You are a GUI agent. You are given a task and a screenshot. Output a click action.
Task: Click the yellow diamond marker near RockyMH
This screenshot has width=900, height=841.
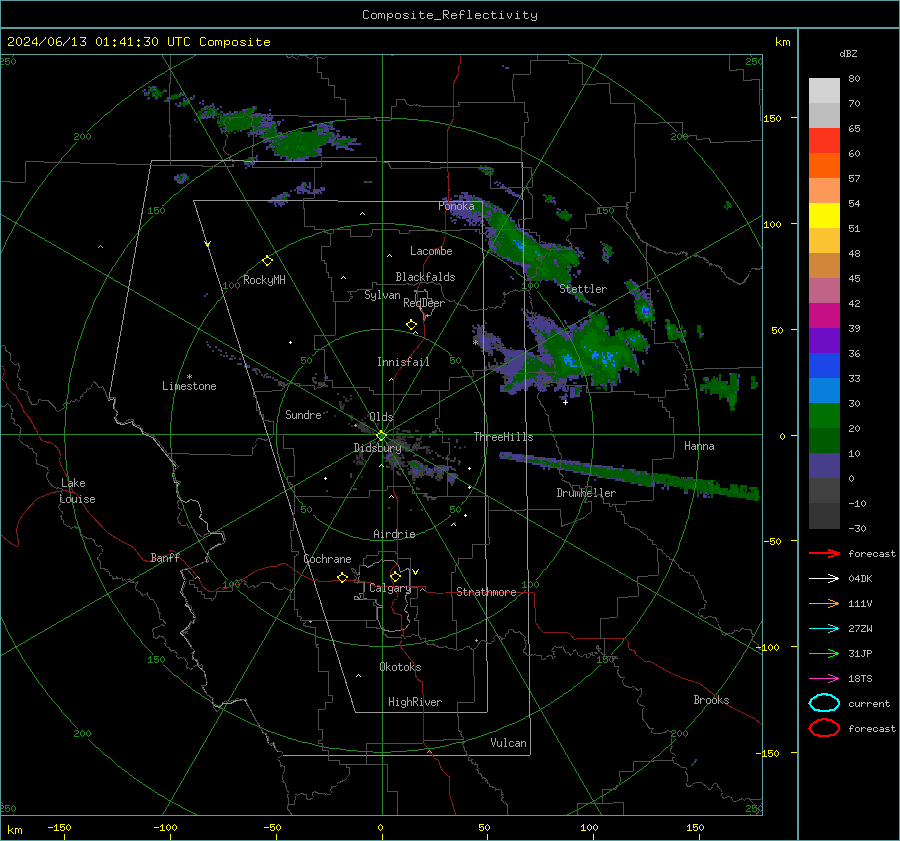coord(267,261)
